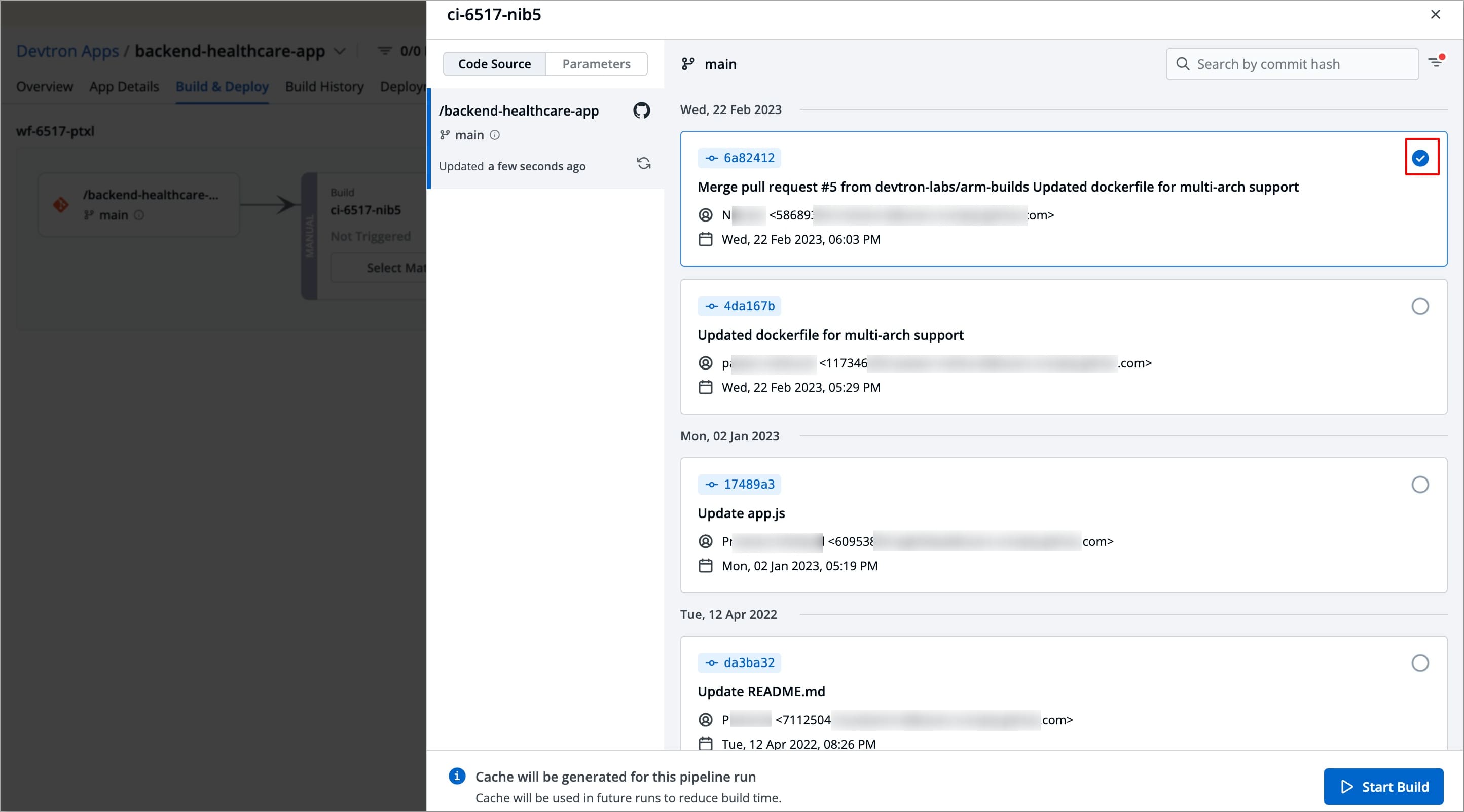Image resolution: width=1464 pixels, height=812 pixels.
Task: Open the App Details tab
Action: coord(124,86)
